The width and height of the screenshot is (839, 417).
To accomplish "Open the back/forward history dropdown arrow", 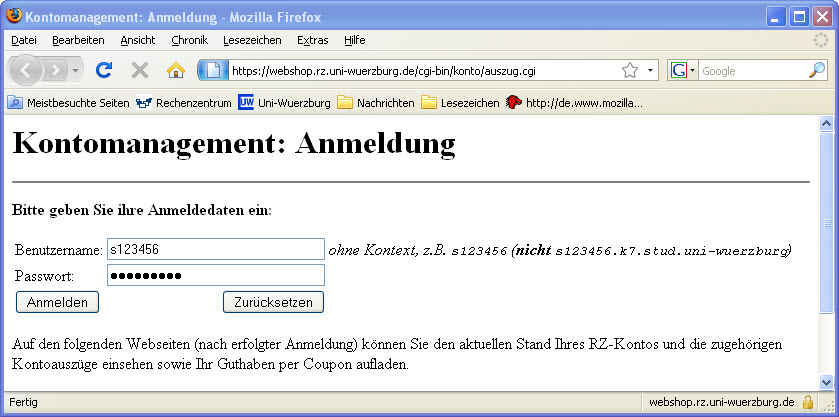I will (x=76, y=71).
